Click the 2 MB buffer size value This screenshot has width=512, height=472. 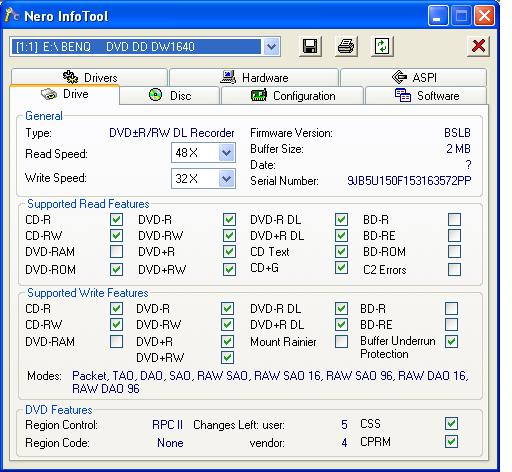point(459,149)
